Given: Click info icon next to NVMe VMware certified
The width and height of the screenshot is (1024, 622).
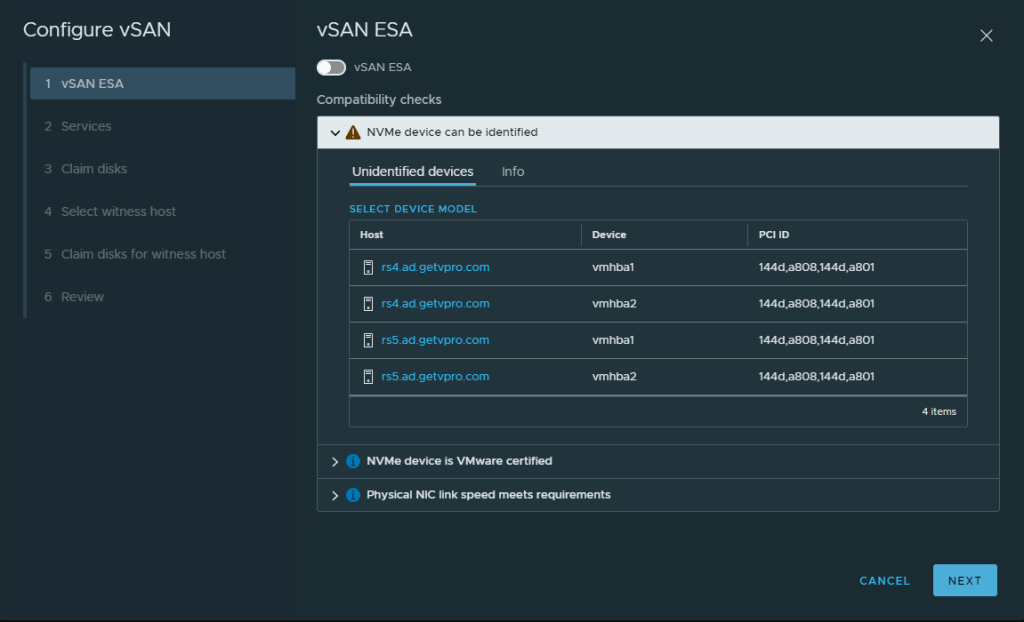Looking at the screenshot, I should coord(353,462).
